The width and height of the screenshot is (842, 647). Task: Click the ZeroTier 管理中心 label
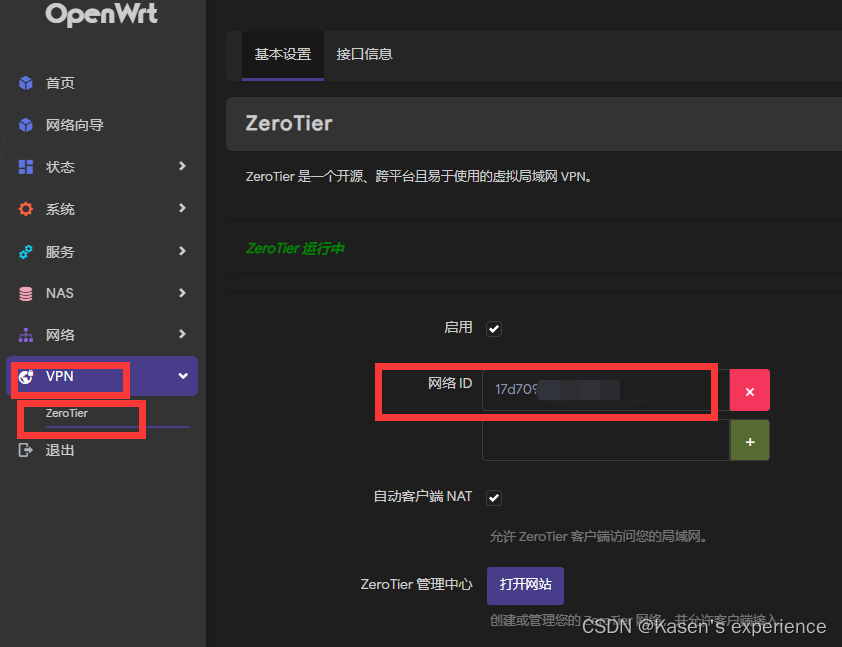416,584
